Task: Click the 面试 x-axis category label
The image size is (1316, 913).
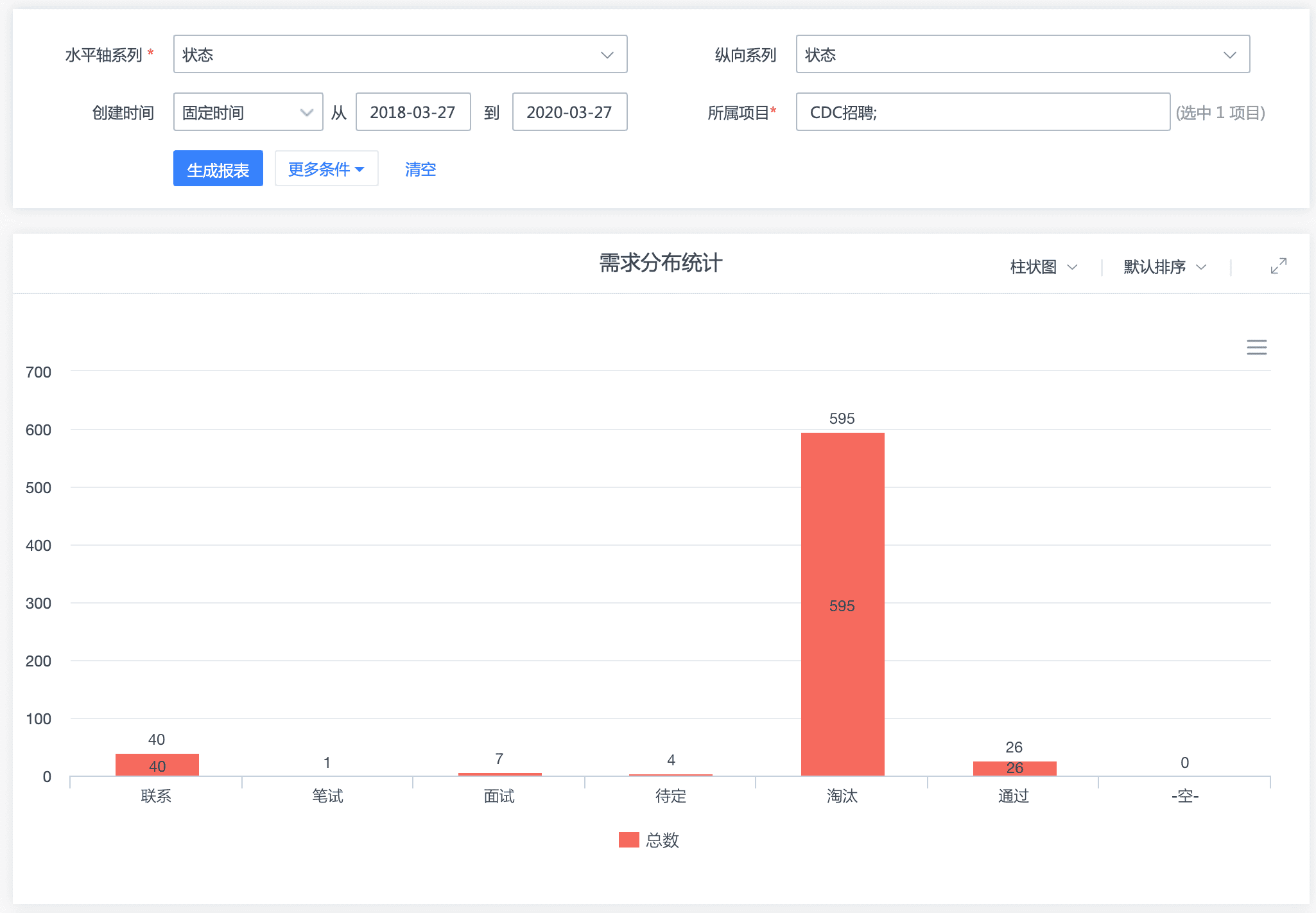Action: click(499, 796)
